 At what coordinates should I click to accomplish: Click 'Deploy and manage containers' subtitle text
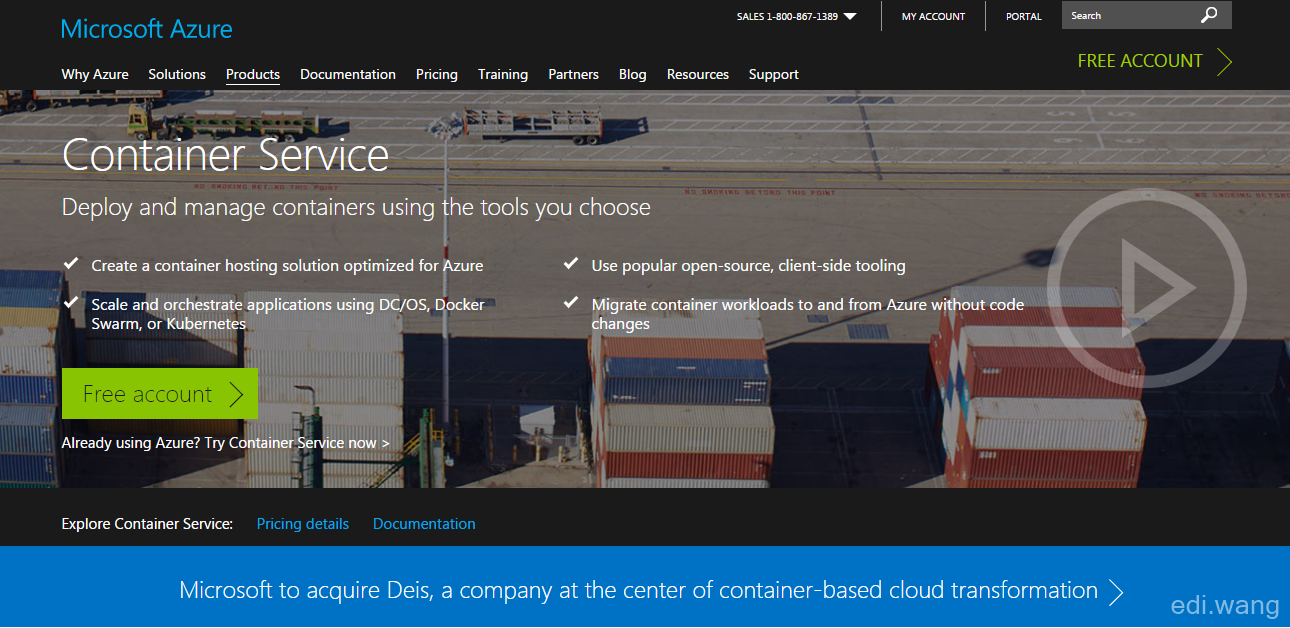click(x=356, y=207)
